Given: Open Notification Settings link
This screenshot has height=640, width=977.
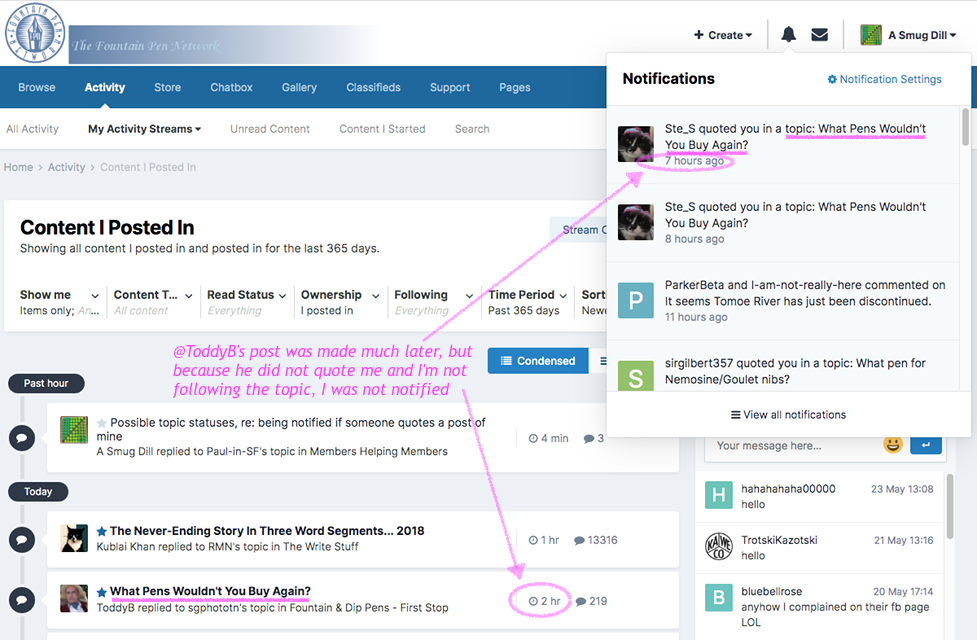Looking at the screenshot, I should pyautogui.click(x=885, y=79).
